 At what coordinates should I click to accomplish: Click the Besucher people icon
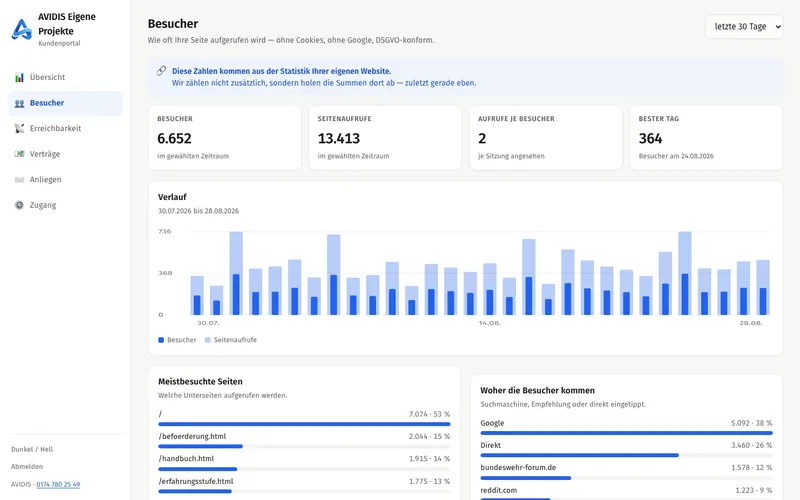tap(19, 103)
